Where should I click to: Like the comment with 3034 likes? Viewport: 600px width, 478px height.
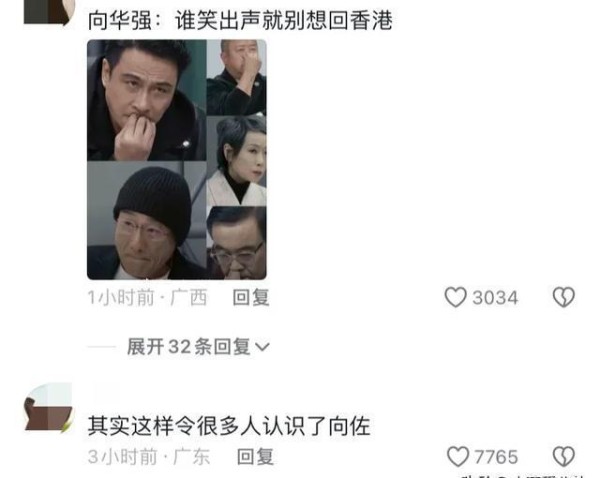455,297
